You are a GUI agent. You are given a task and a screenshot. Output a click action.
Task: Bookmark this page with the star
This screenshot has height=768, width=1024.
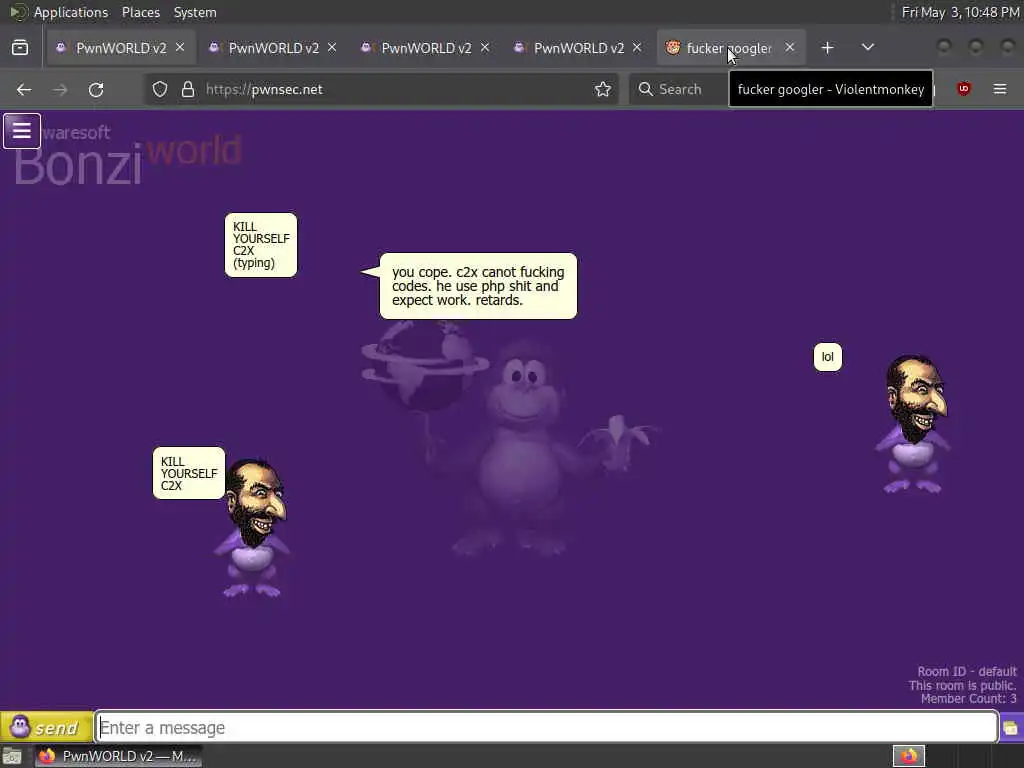point(603,89)
